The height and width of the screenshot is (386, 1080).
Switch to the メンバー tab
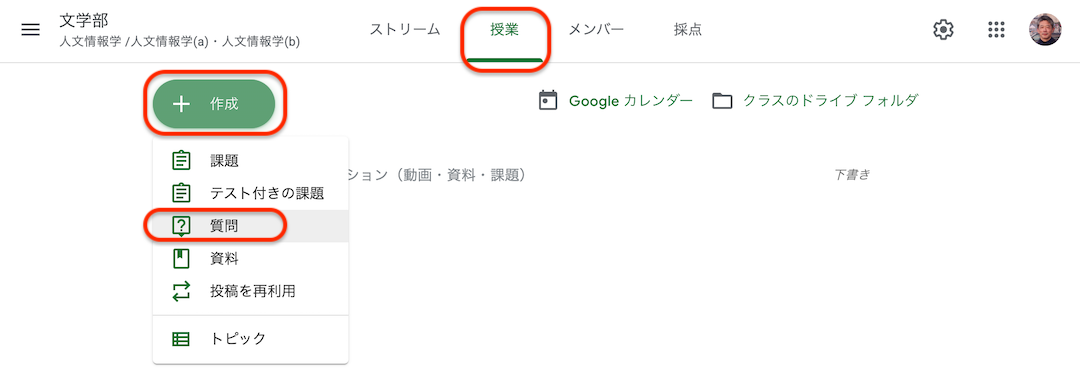coord(596,30)
